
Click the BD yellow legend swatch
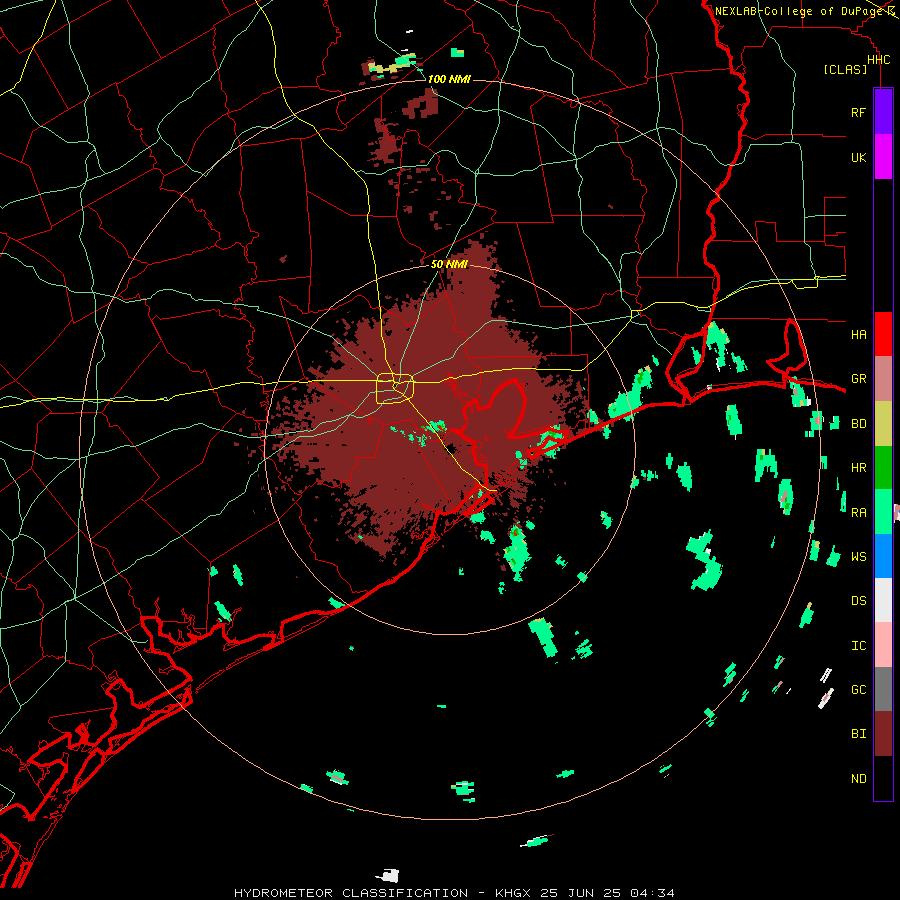[x=883, y=424]
